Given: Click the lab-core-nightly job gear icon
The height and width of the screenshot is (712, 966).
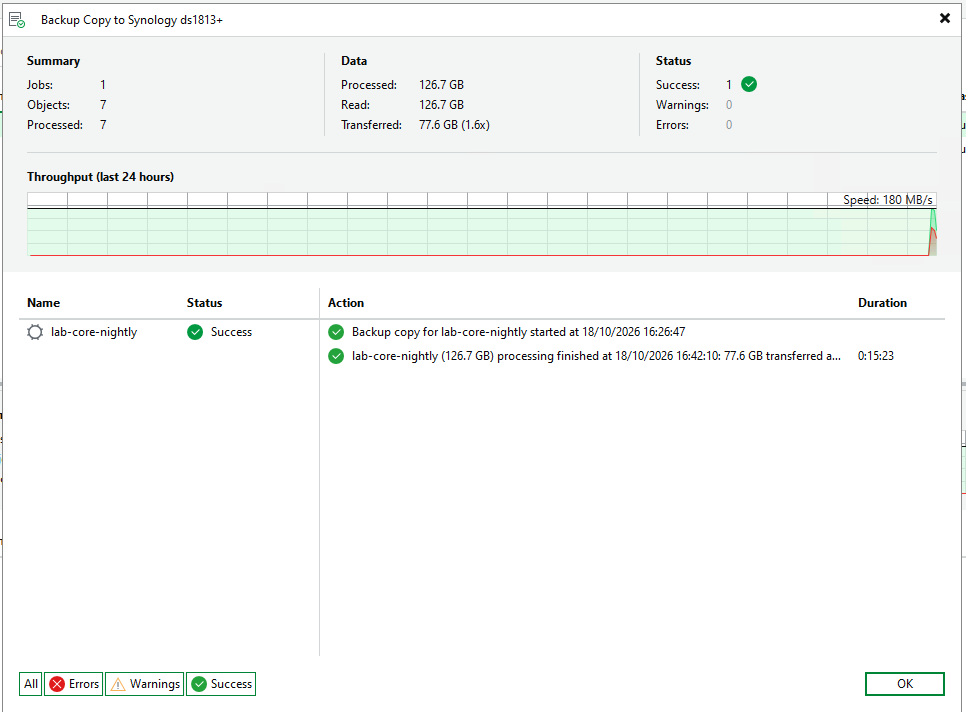Looking at the screenshot, I should pos(35,332).
